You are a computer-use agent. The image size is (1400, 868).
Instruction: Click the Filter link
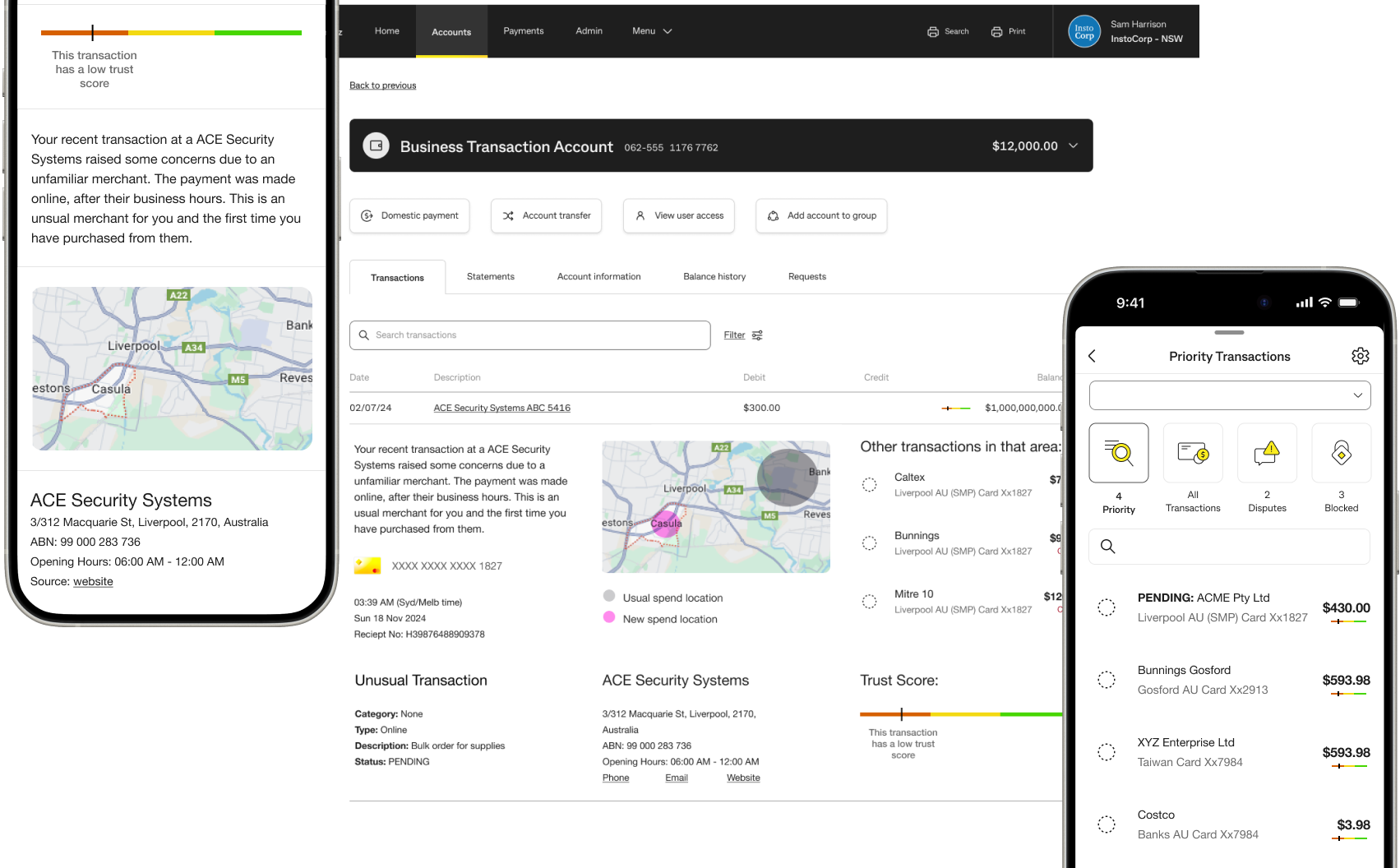click(734, 335)
